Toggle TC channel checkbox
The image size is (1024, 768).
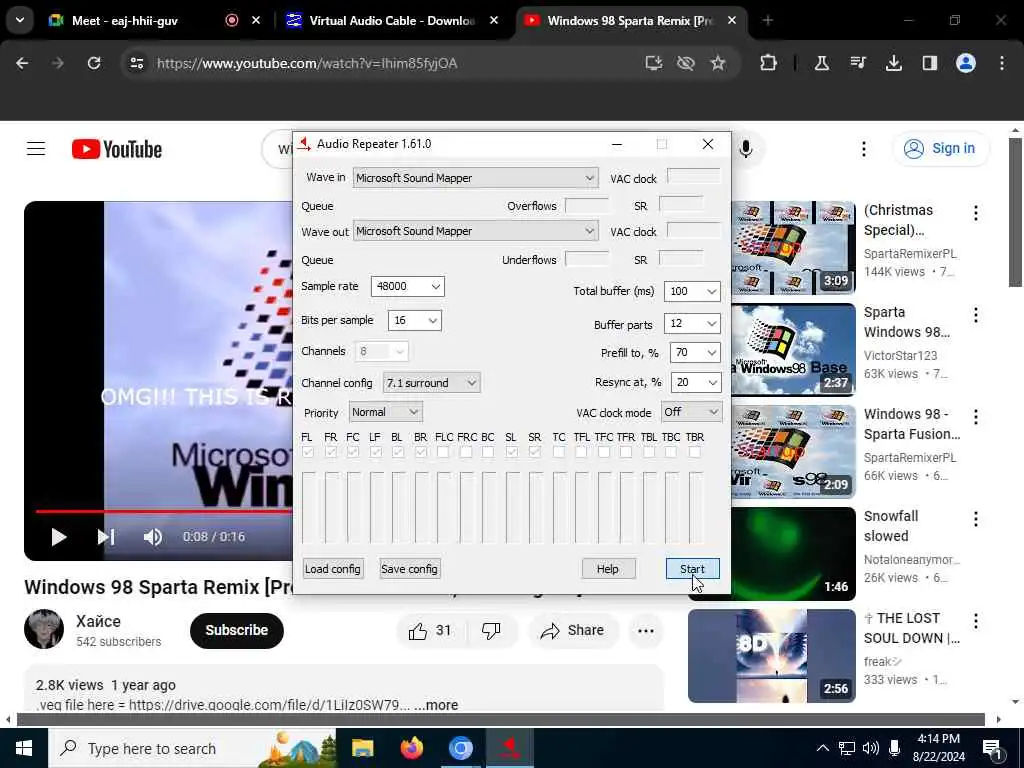tap(559, 452)
